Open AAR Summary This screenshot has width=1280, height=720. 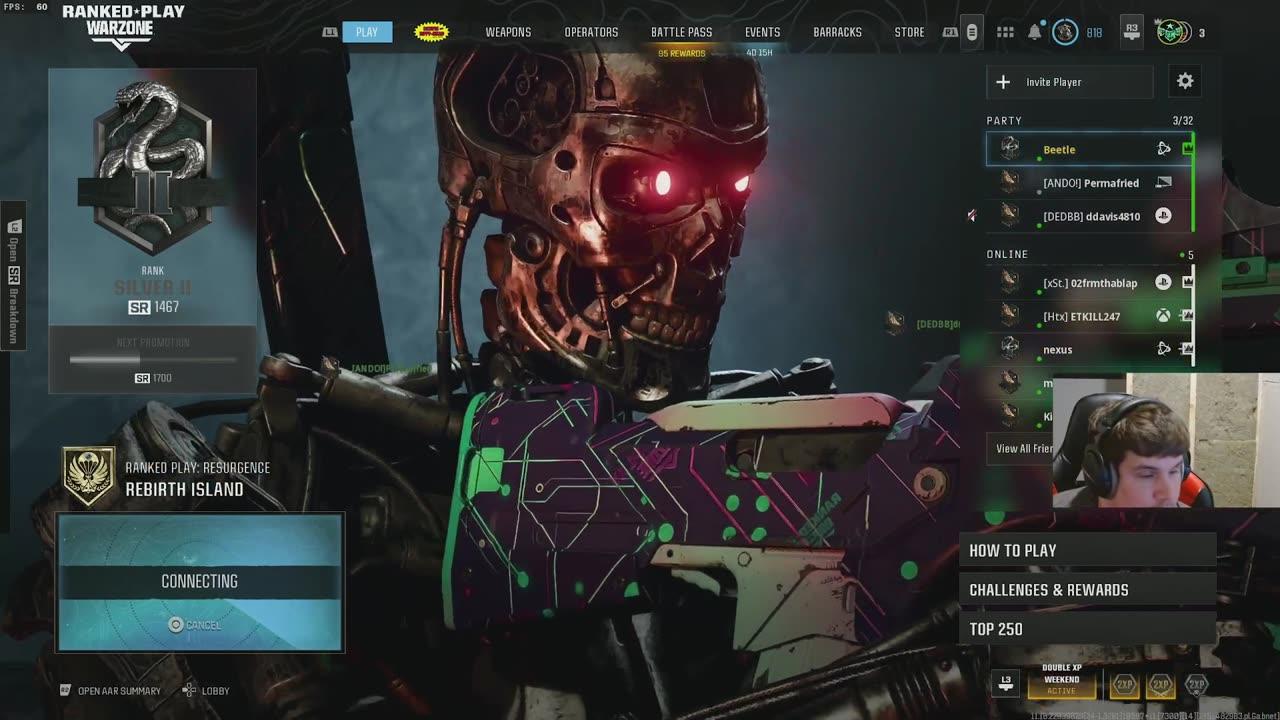click(110, 691)
